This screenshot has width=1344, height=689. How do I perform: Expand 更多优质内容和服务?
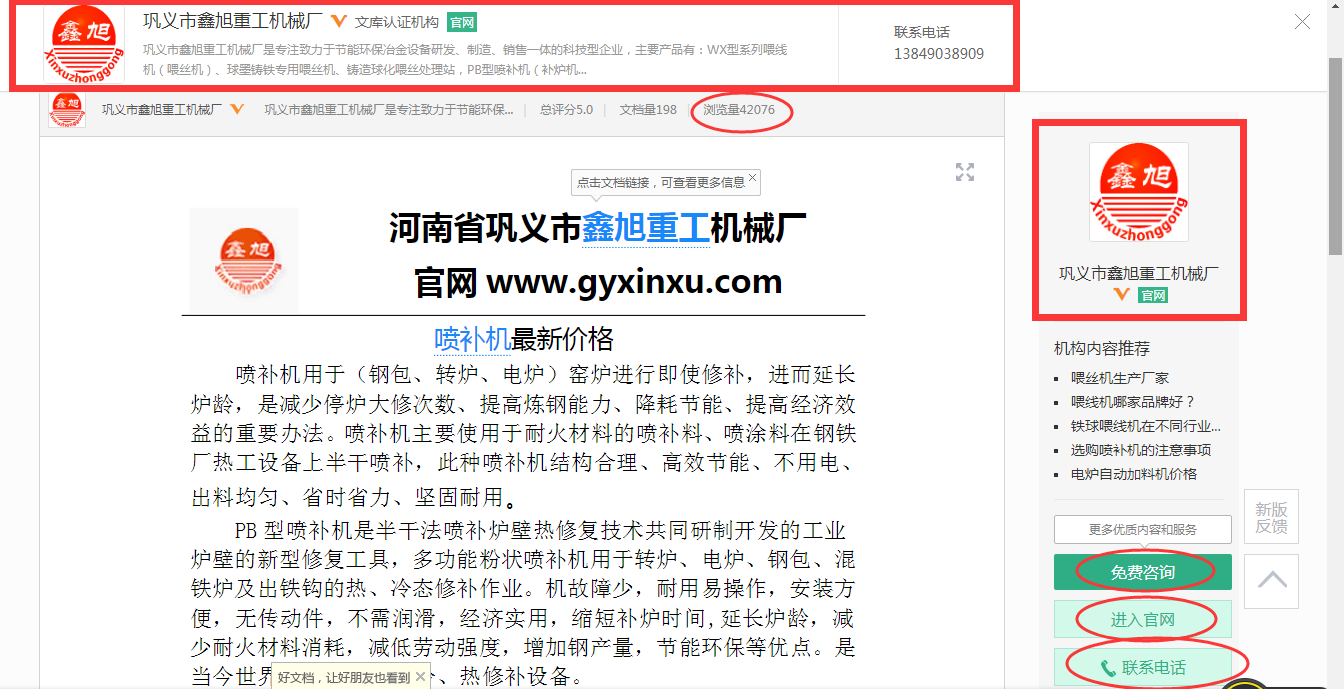click(1142, 529)
